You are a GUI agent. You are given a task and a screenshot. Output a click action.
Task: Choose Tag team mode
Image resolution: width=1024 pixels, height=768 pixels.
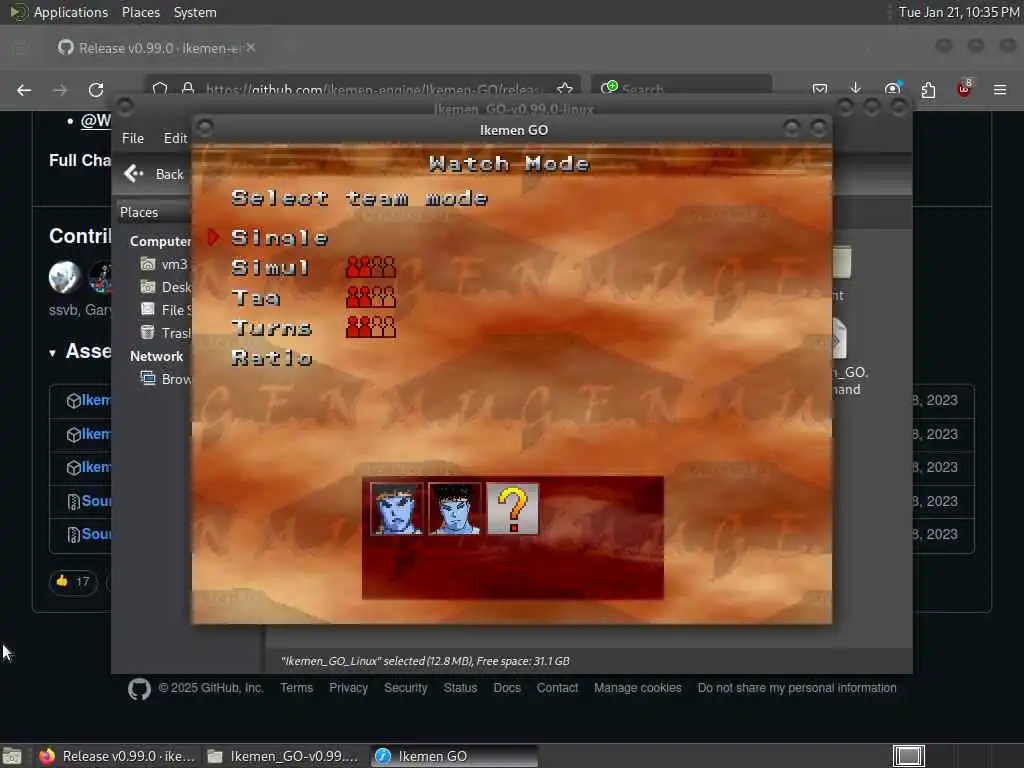pos(255,298)
